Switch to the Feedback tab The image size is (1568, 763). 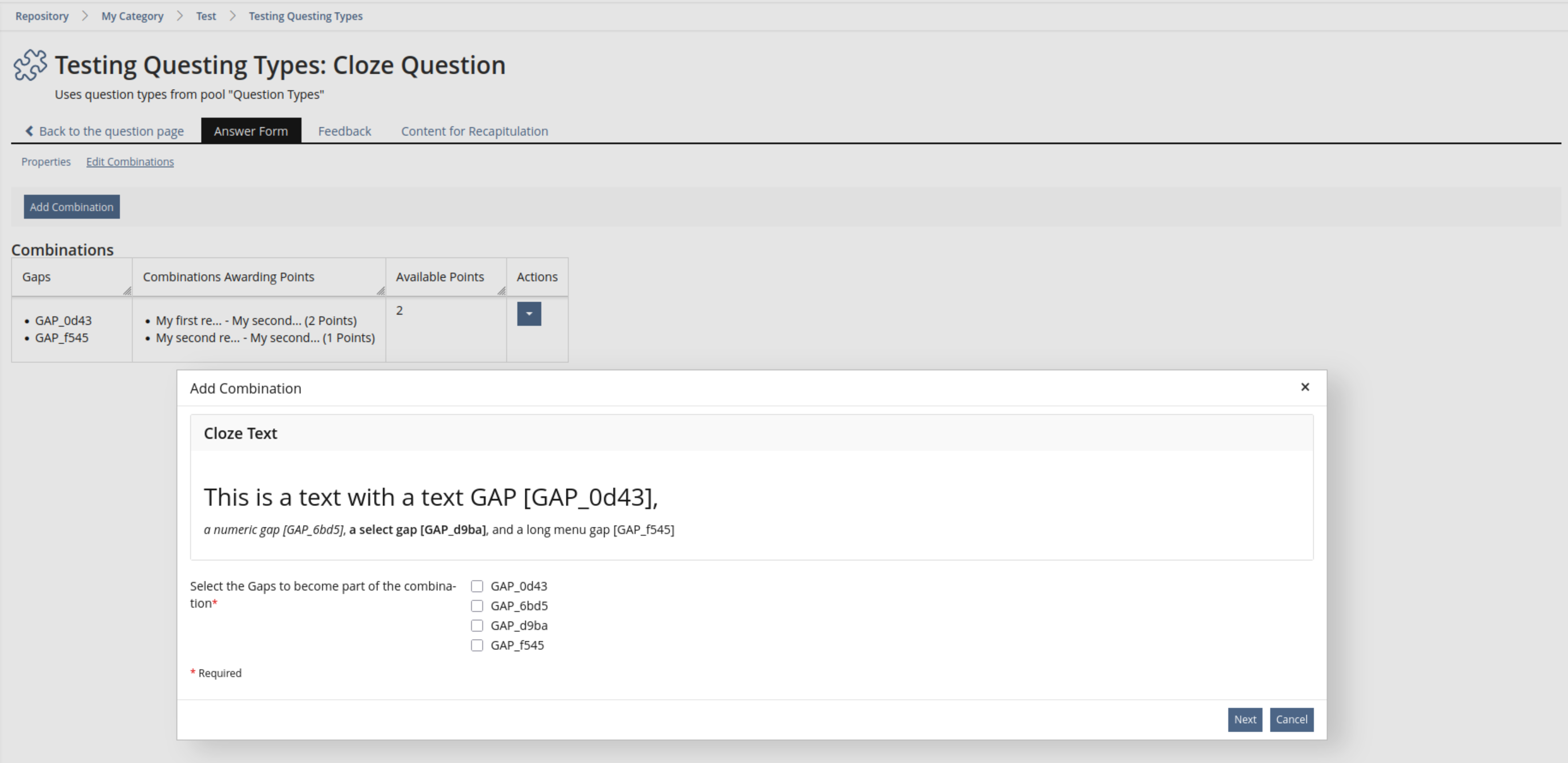(x=344, y=131)
